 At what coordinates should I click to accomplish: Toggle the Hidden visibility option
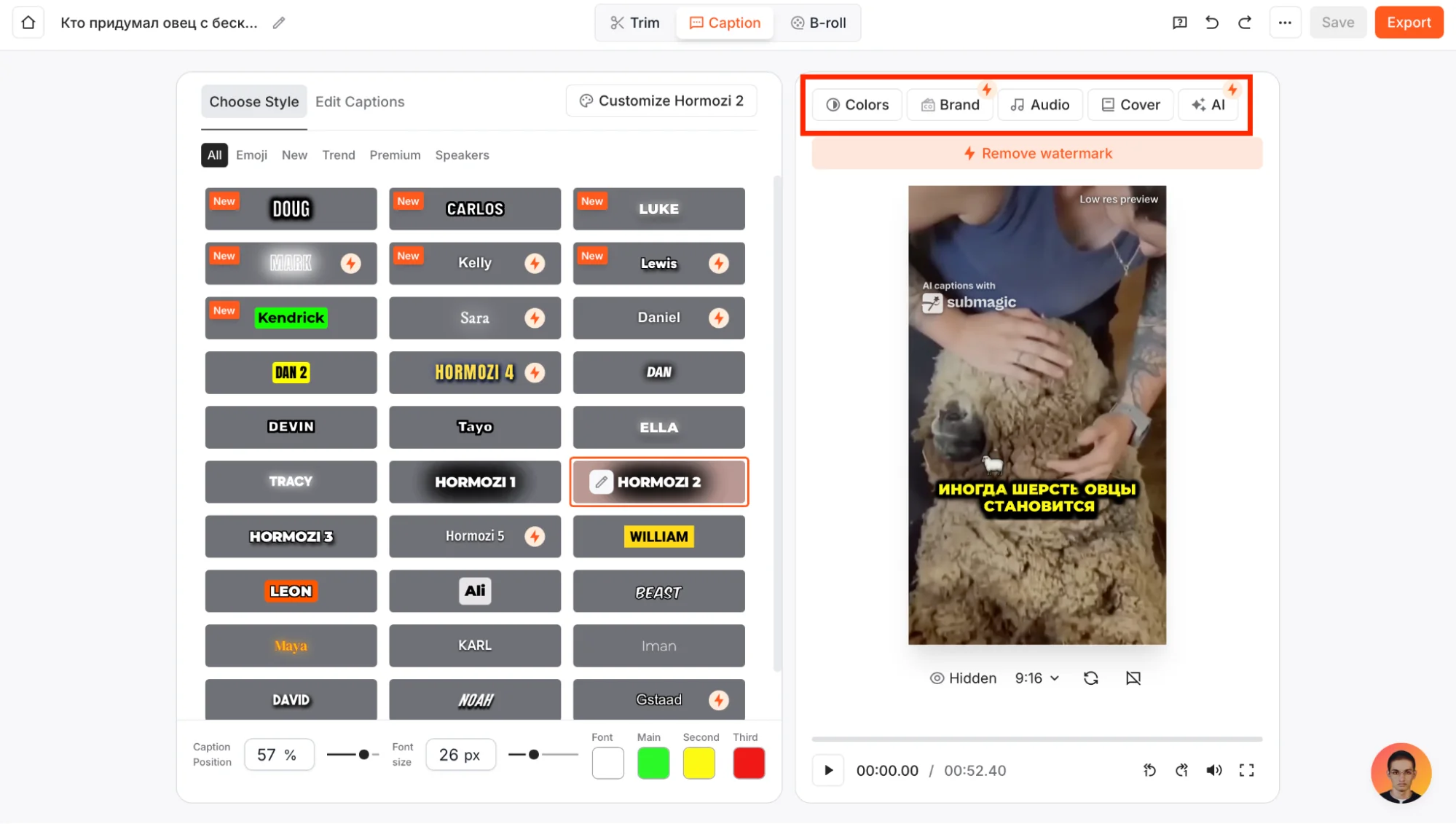coord(963,678)
